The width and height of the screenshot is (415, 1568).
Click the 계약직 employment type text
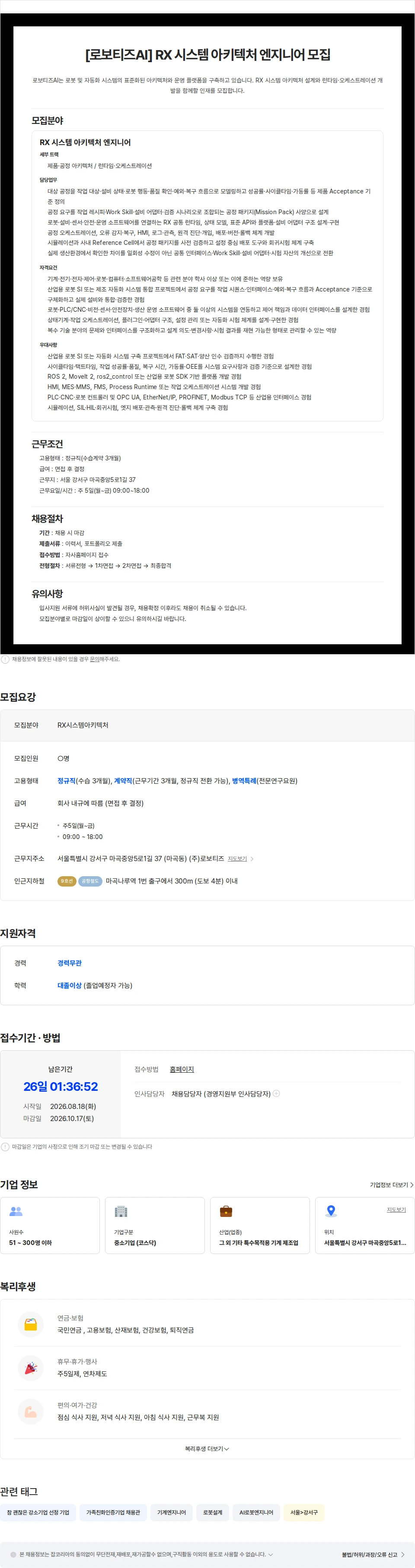pos(123,781)
